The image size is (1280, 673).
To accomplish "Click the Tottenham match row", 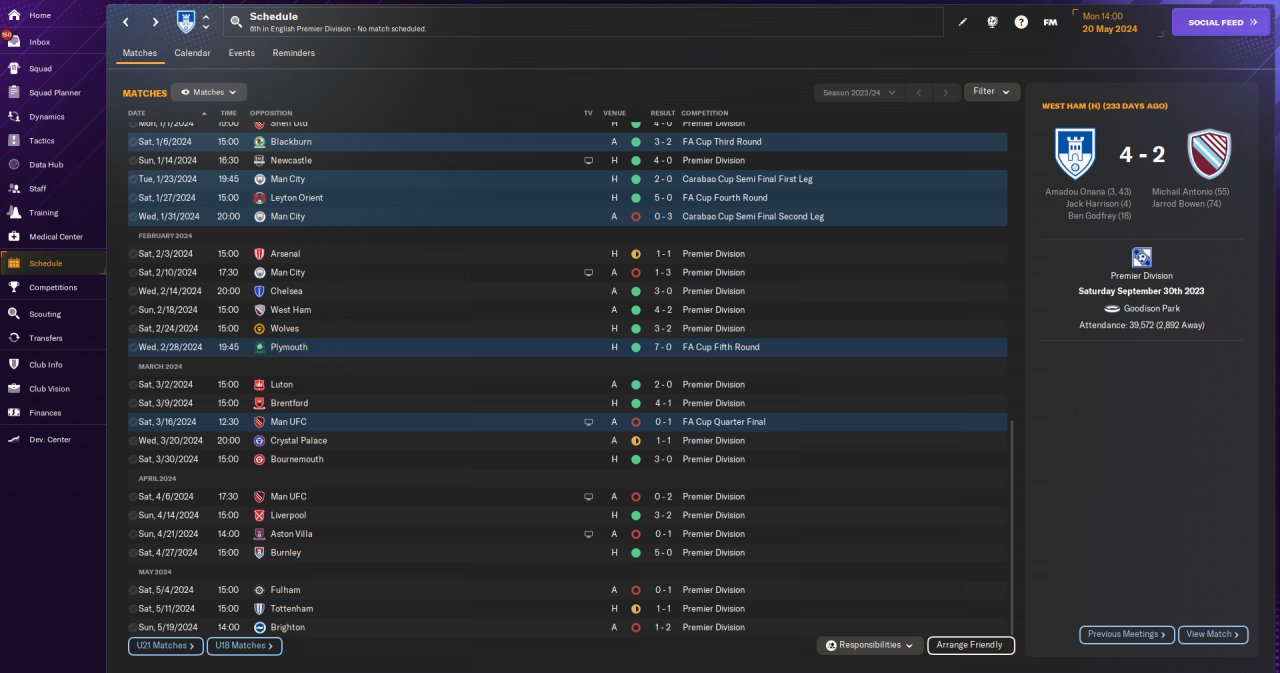I will tap(567, 608).
